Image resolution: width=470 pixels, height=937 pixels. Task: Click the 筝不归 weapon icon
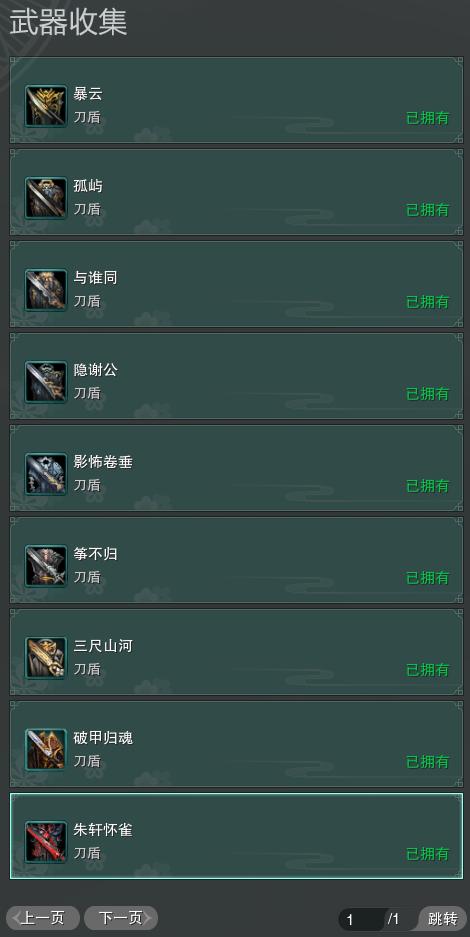pyautogui.click(x=46, y=566)
